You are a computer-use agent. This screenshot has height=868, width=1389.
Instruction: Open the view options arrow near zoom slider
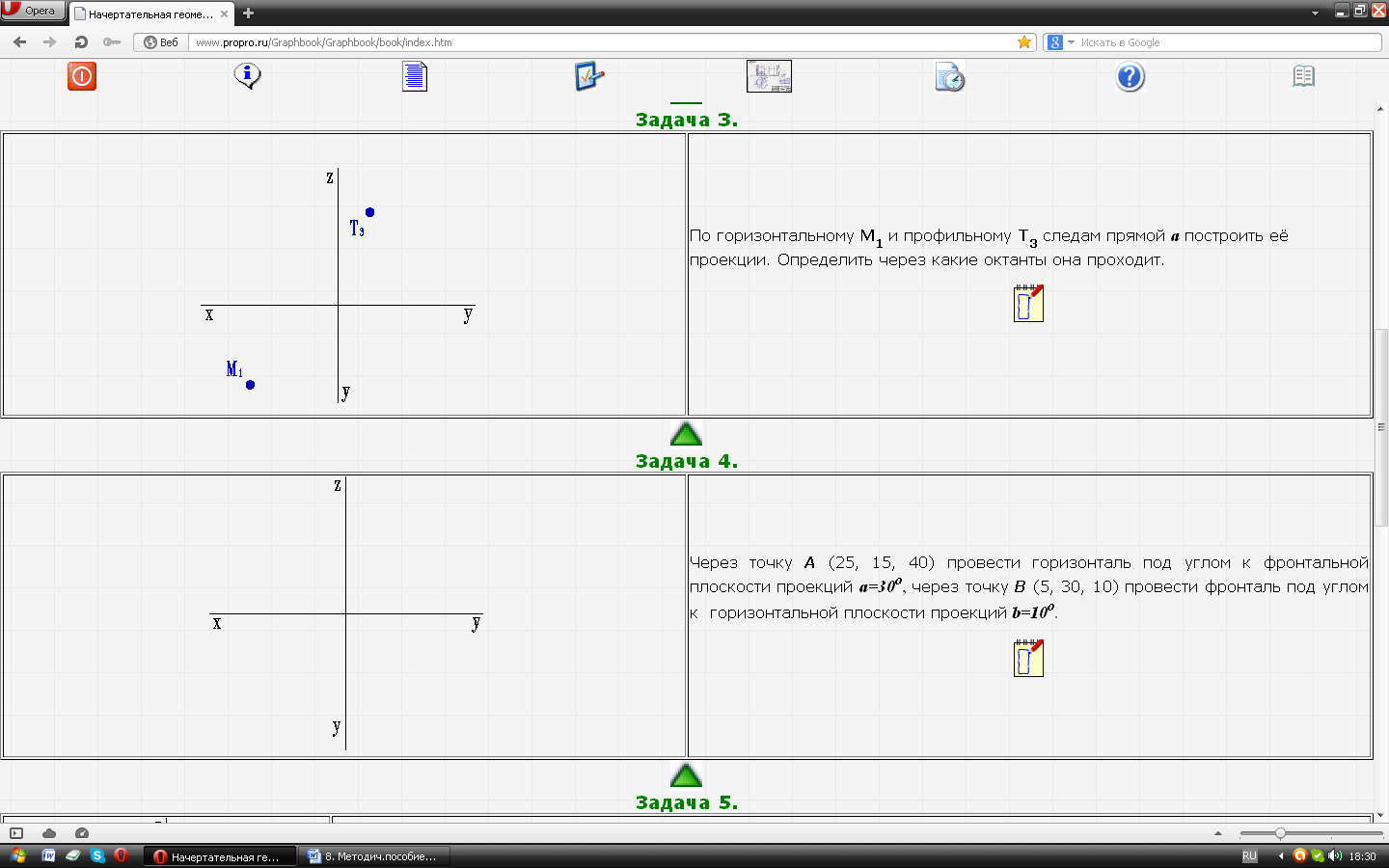click(x=1218, y=833)
